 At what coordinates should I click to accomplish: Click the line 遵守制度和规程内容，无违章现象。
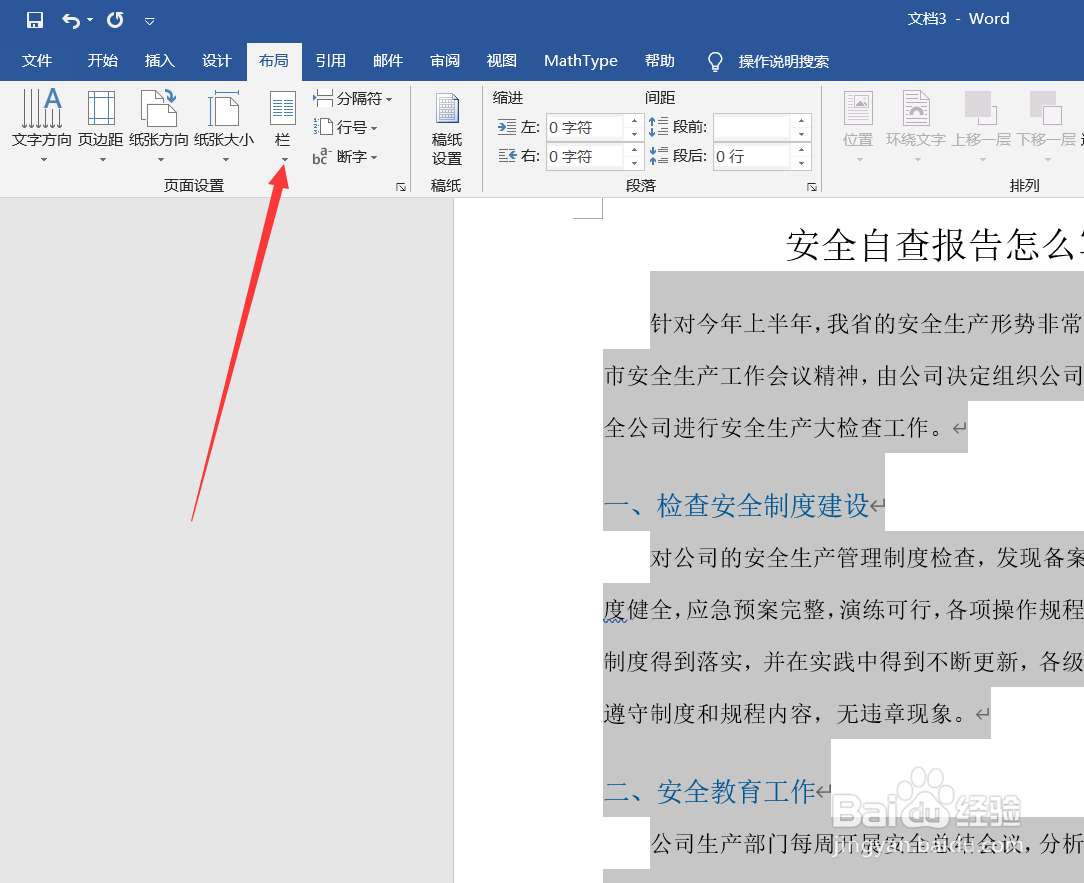[x=785, y=714]
